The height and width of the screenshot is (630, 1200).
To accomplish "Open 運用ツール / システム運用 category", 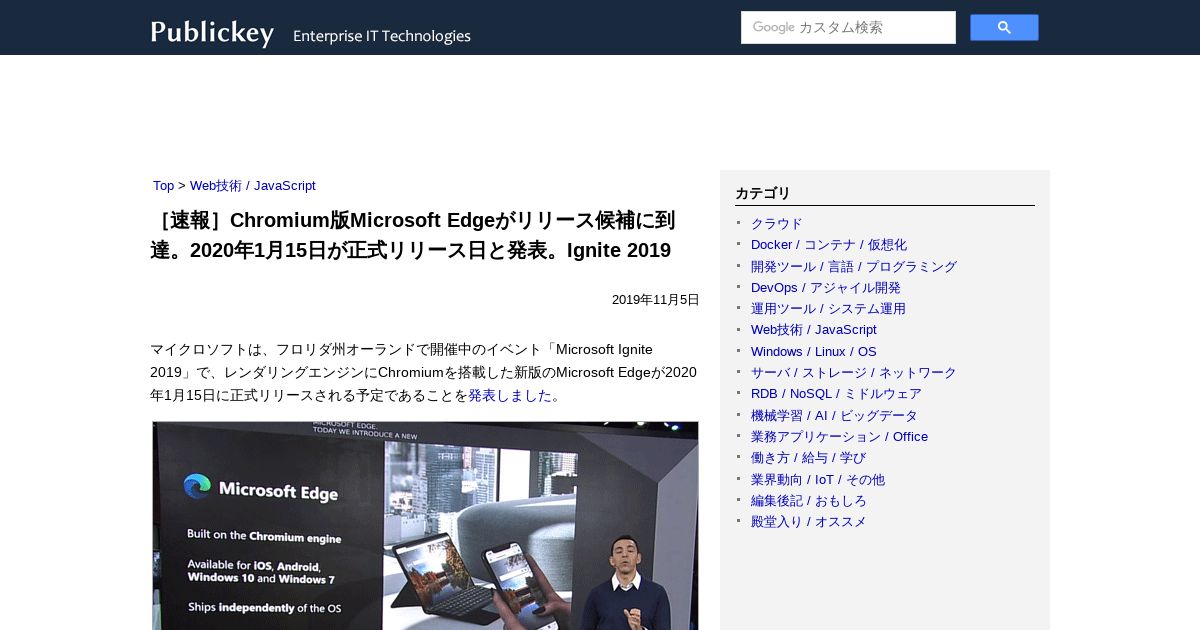I will click(828, 309).
